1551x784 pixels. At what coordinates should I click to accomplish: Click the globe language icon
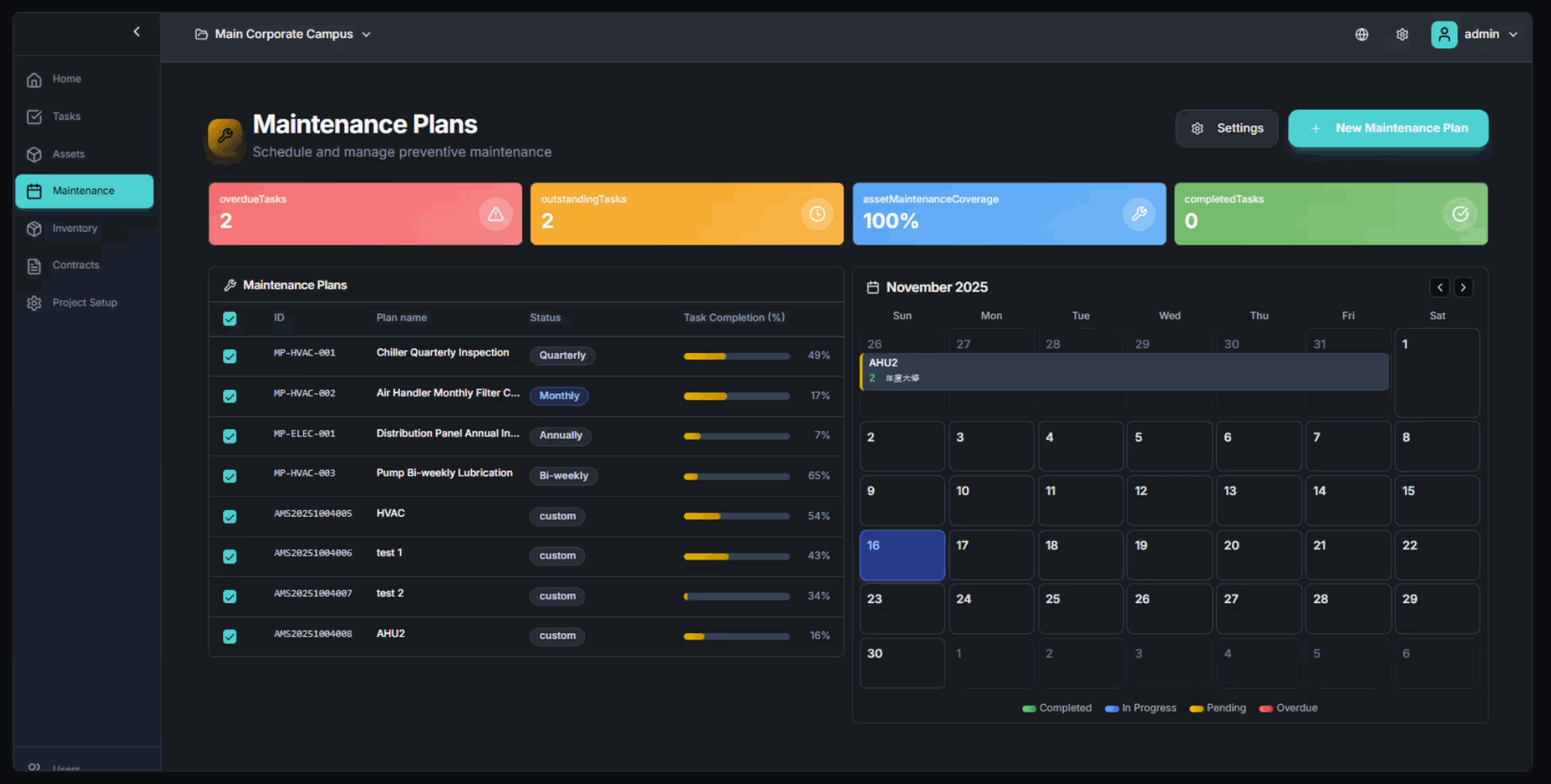tap(1361, 35)
